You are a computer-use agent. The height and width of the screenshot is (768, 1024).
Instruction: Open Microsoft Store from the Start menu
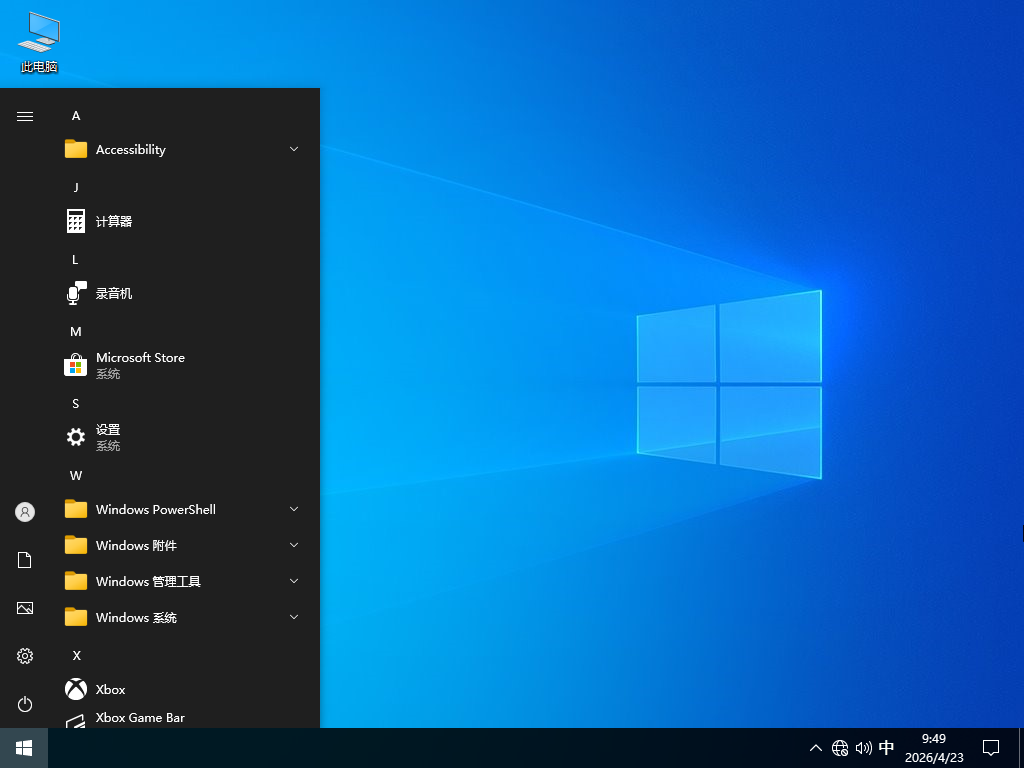(x=140, y=365)
